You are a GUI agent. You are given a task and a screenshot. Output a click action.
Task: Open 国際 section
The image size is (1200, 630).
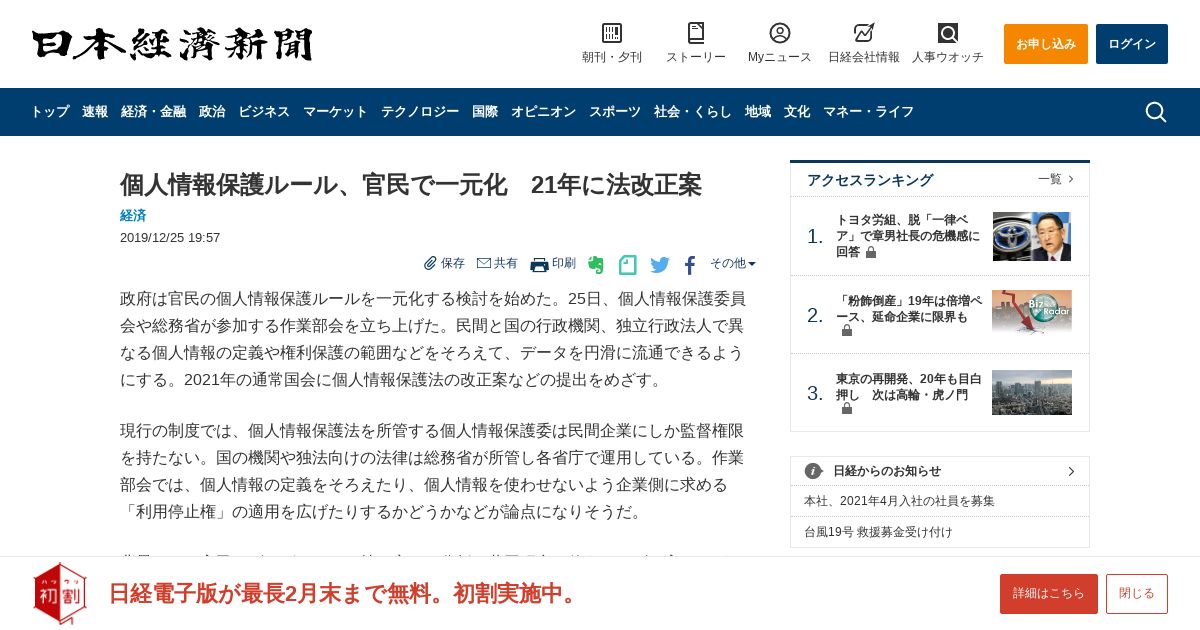(x=485, y=112)
